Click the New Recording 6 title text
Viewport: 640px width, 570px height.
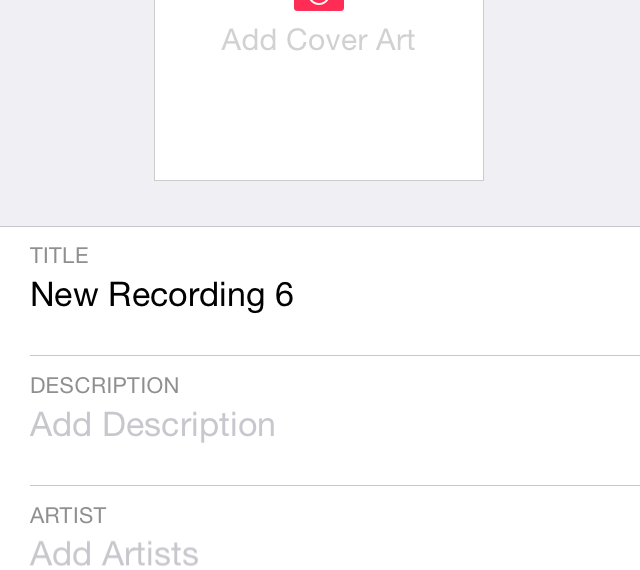[x=161, y=295]
